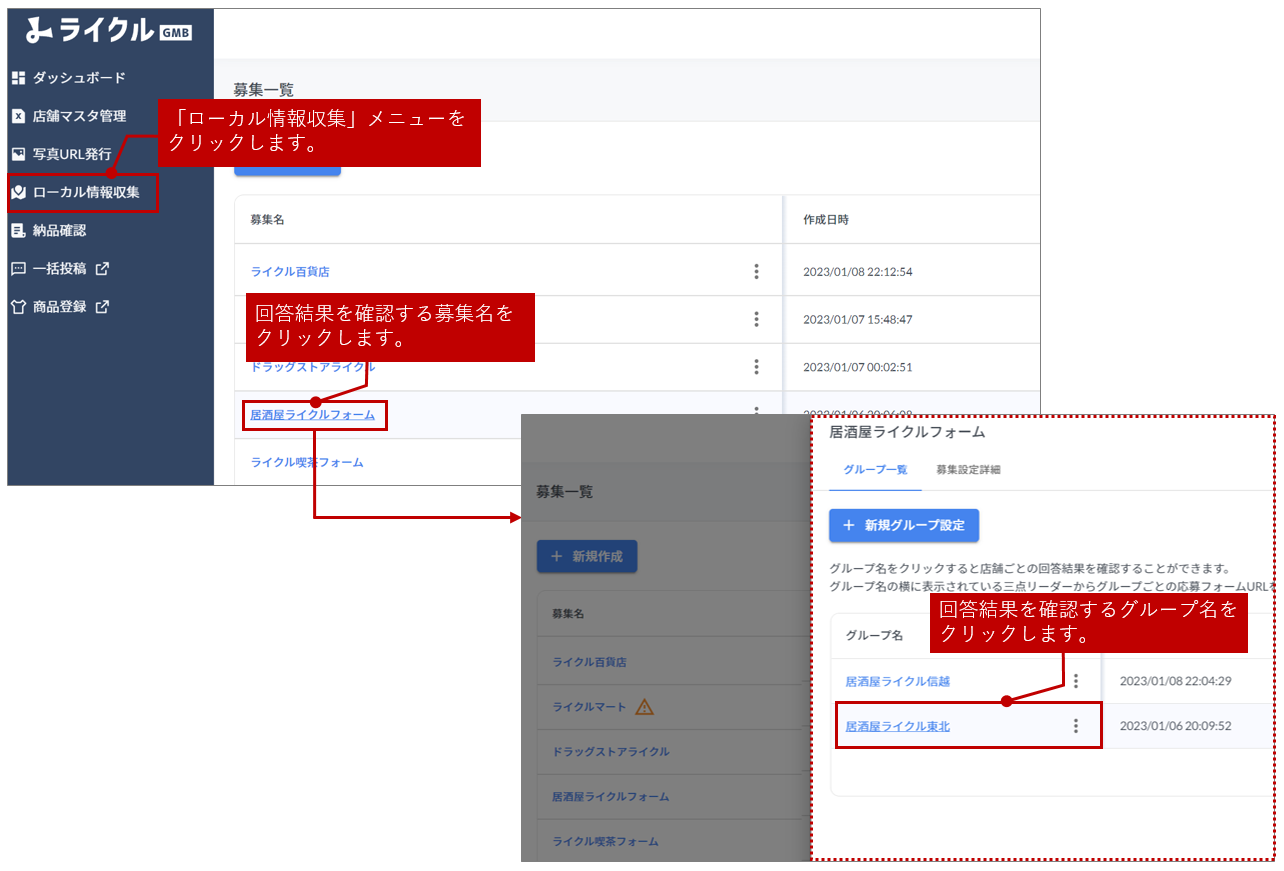Image resolution: width=1284 pixels, height=871 pixels.
Task: Open the three-dot menu for 居酒屋ライクル東北
Action: click(x=1076, y=726)
